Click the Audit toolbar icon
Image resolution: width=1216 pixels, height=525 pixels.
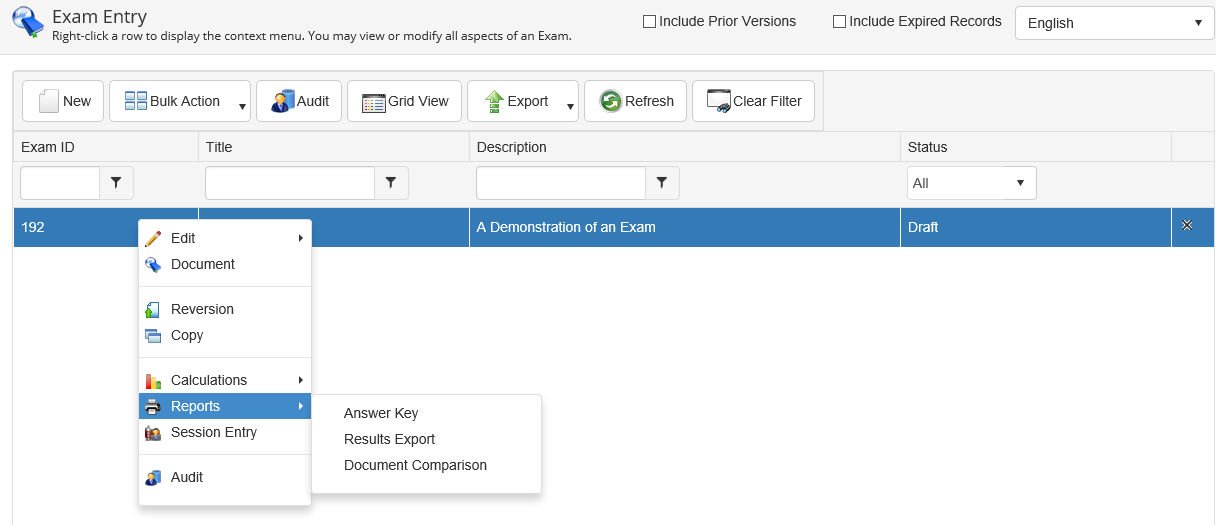(282, 101)
